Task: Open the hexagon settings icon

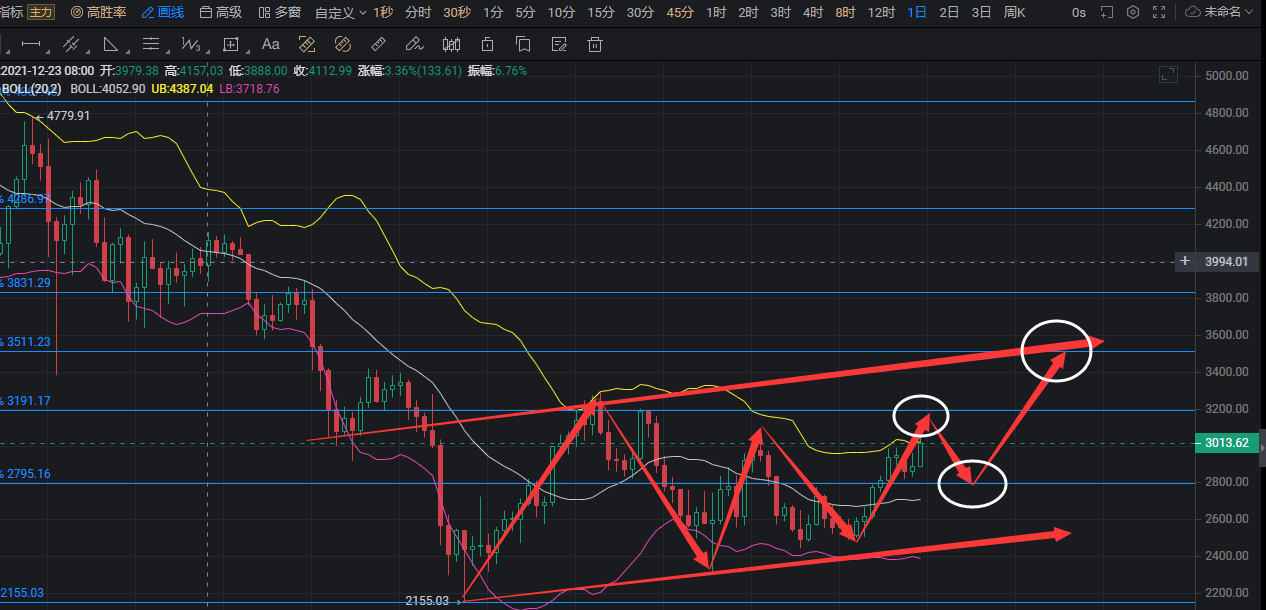Action: [x=1133, y=13]
